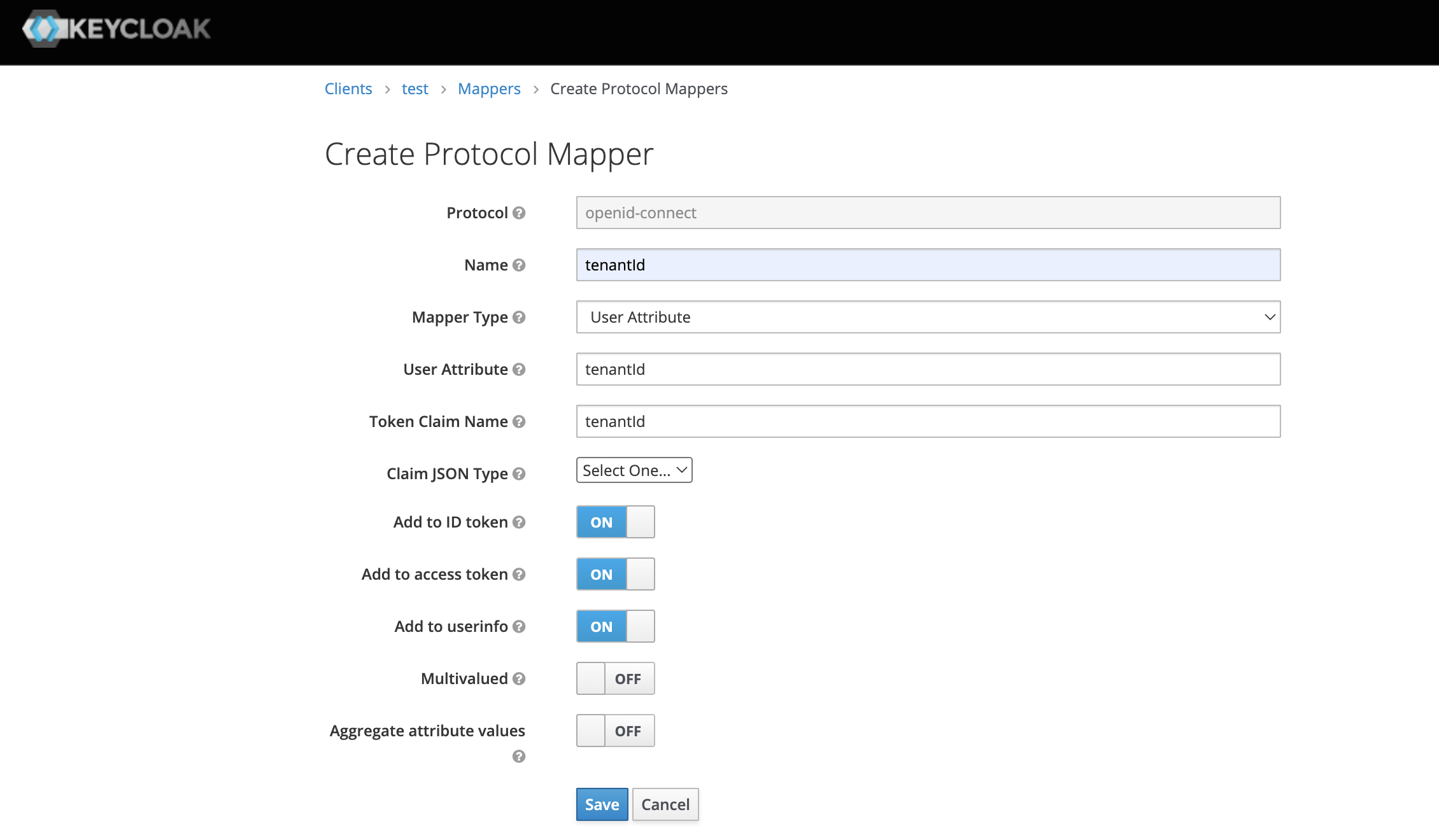Toggle Add to userinfo switch

coord(615,626)
